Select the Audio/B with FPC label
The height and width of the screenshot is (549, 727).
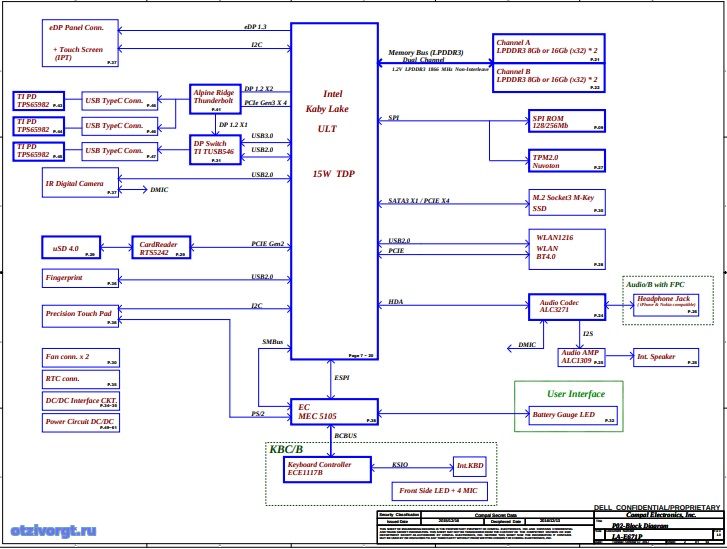pyautogui.click(x=655, y=285)
